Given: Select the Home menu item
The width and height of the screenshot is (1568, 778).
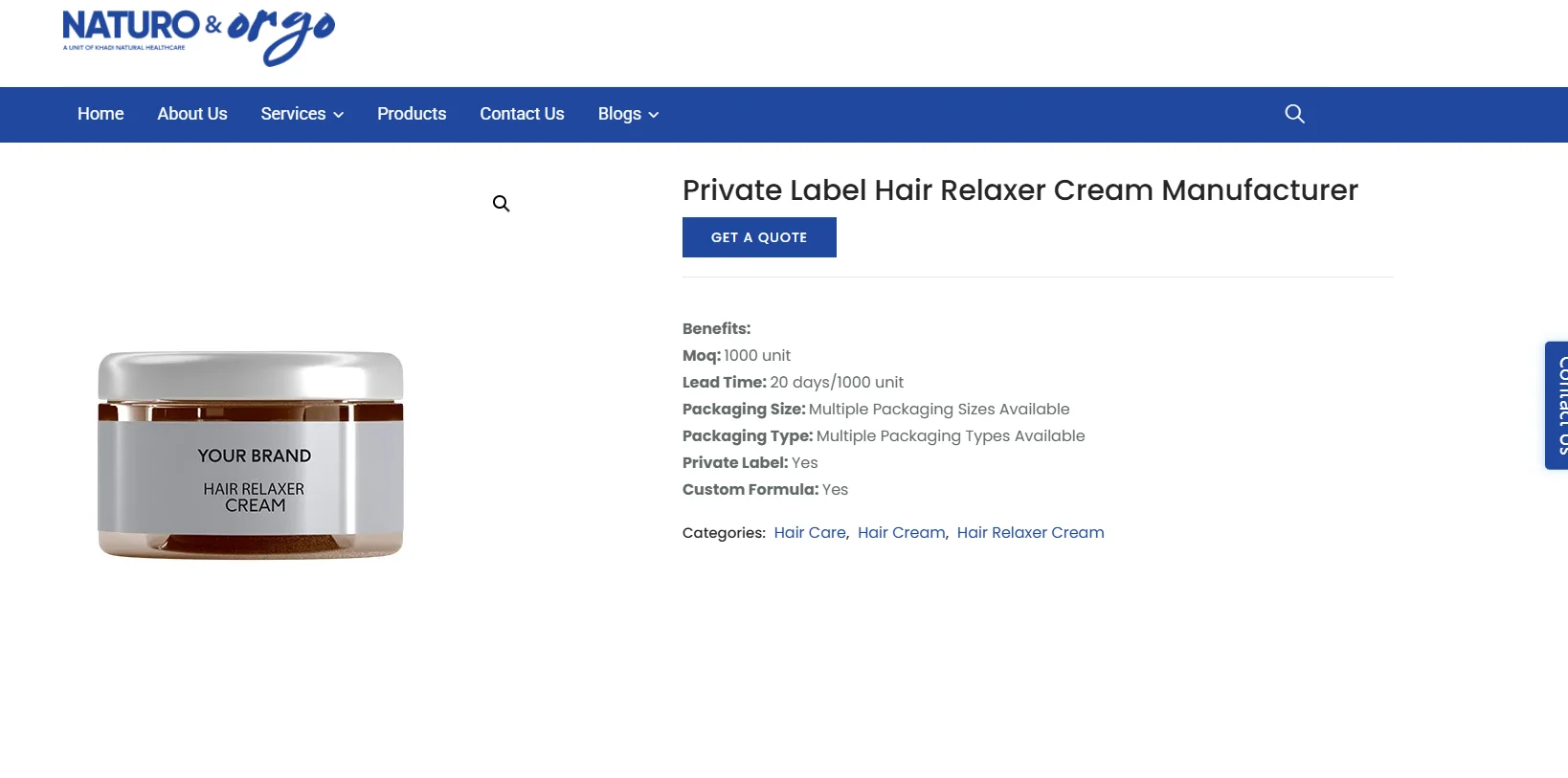Looking at the screenshot, I should [100, 114].
